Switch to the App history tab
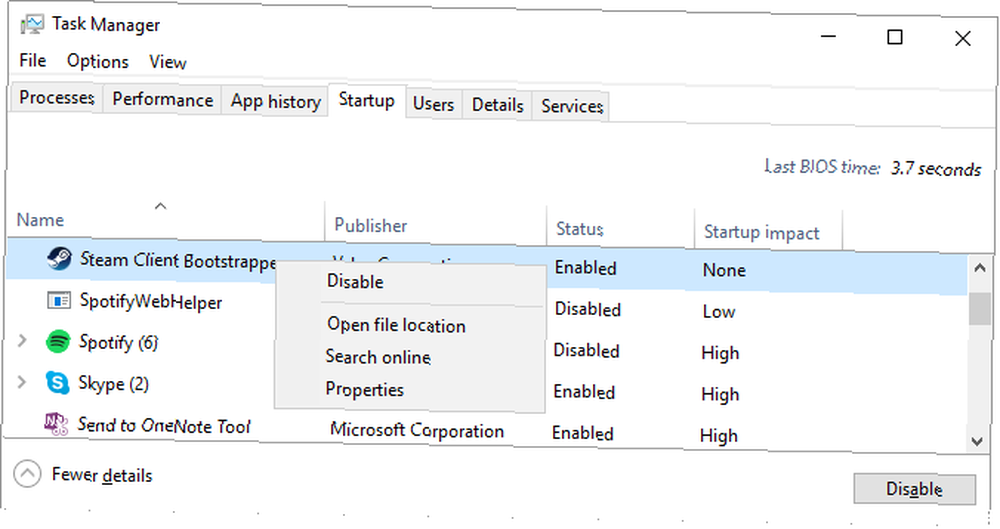The image size is (1000, 529). coord(276,101)
